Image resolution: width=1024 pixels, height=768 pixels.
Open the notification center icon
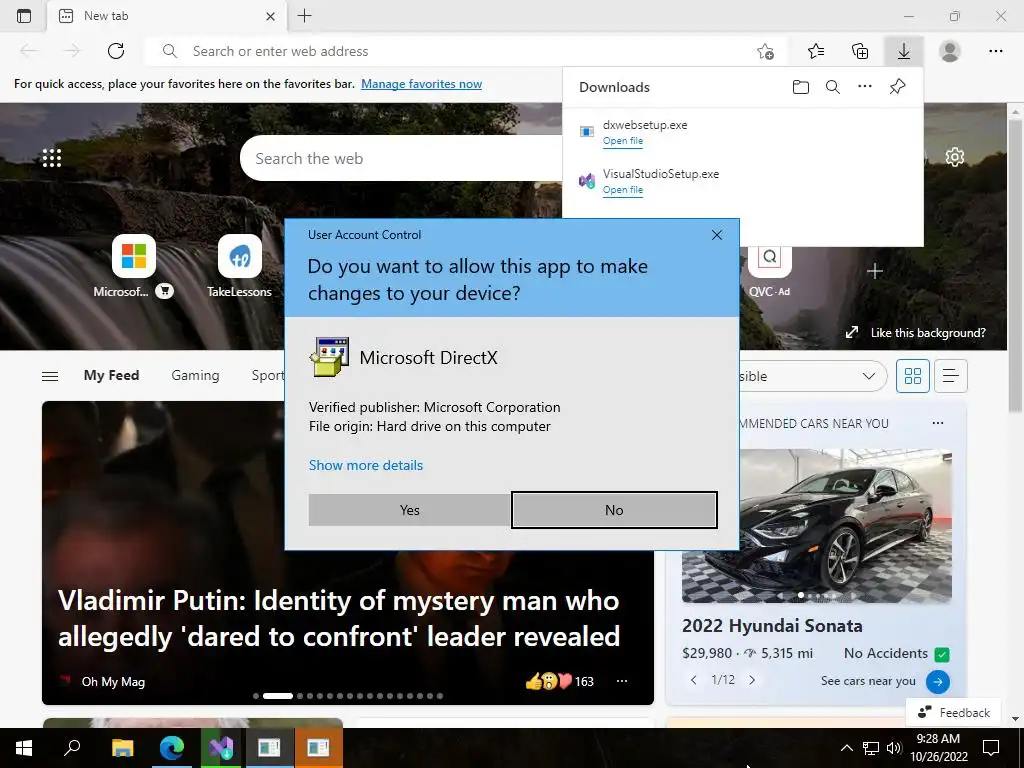click(991, 748)
